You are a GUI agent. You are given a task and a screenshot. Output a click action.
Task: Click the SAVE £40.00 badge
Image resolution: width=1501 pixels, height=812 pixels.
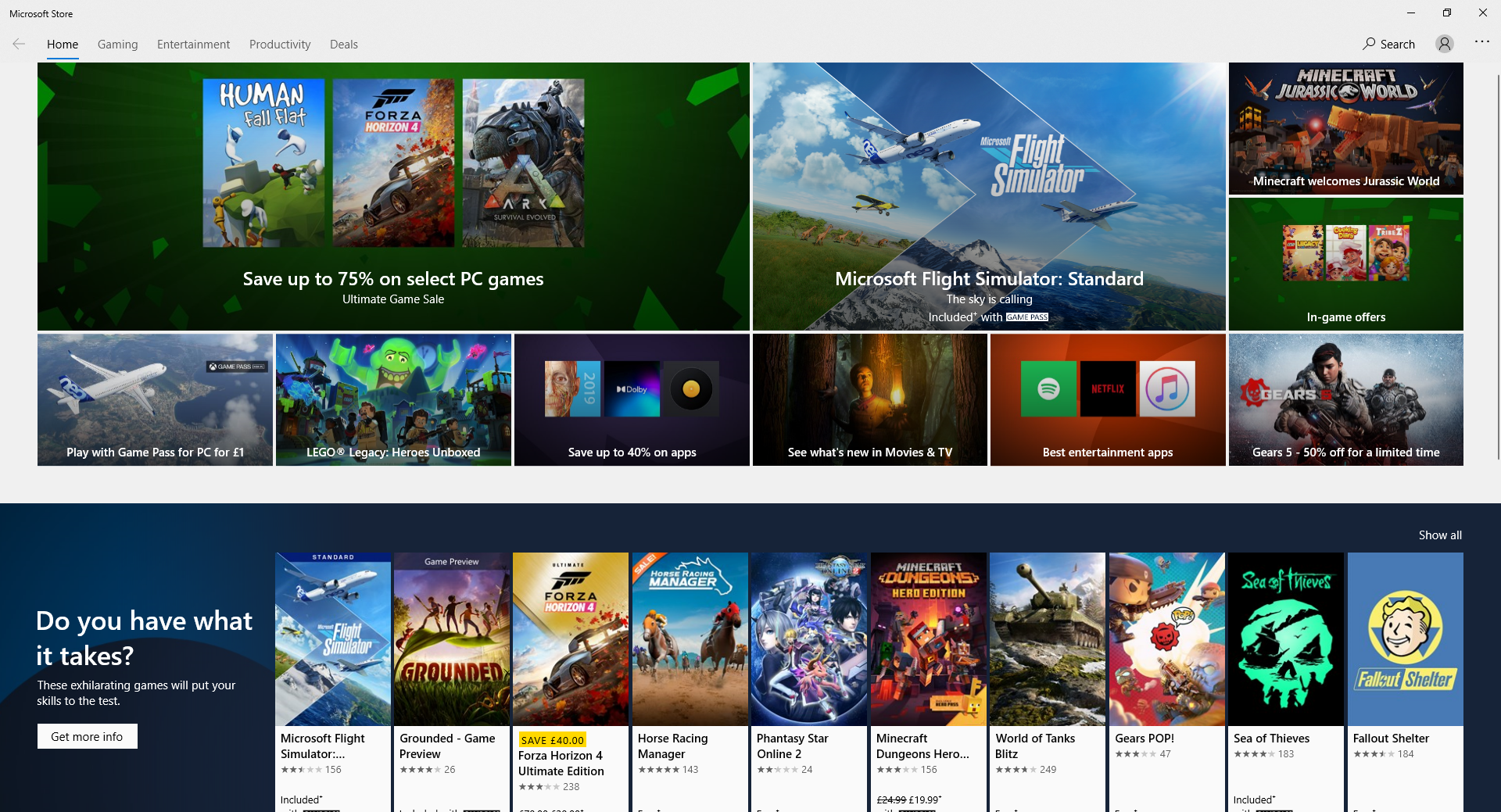click(552, 740)
